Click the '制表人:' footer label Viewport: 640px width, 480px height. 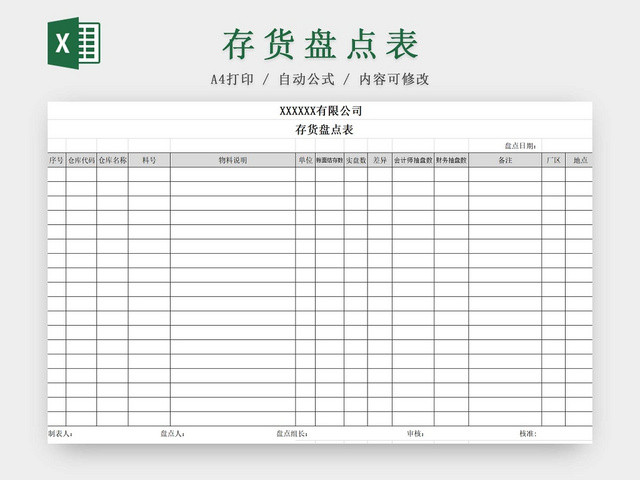[x=60, y=434]
